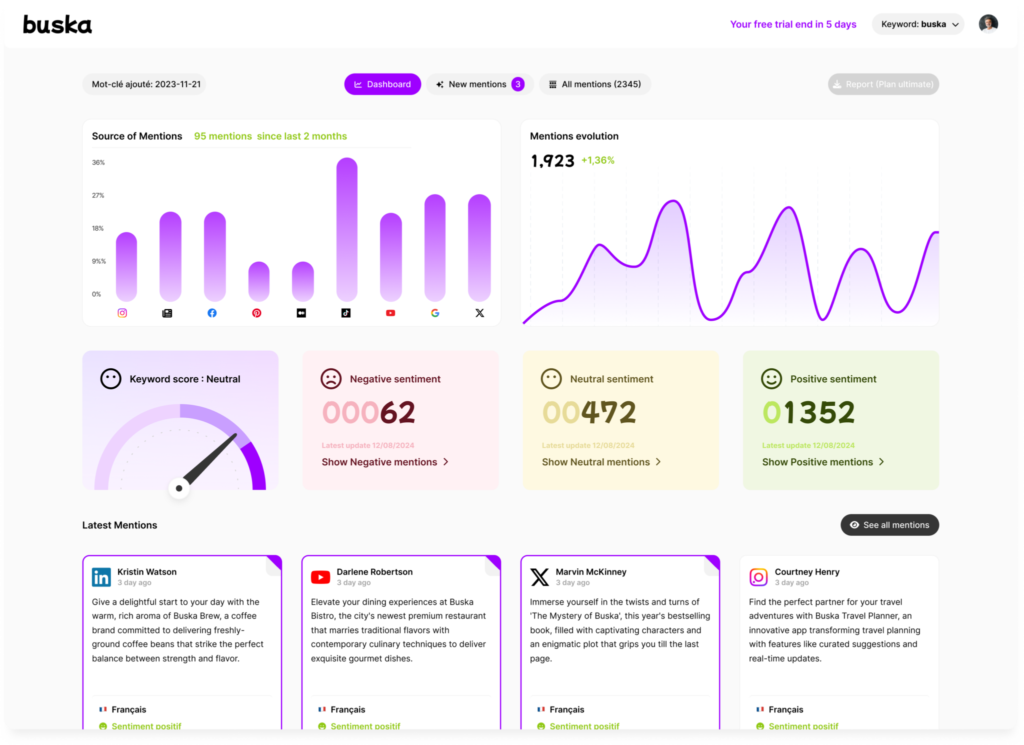
Task: Click the name 'Darlene Robertson'
Action: click(375, 572)
